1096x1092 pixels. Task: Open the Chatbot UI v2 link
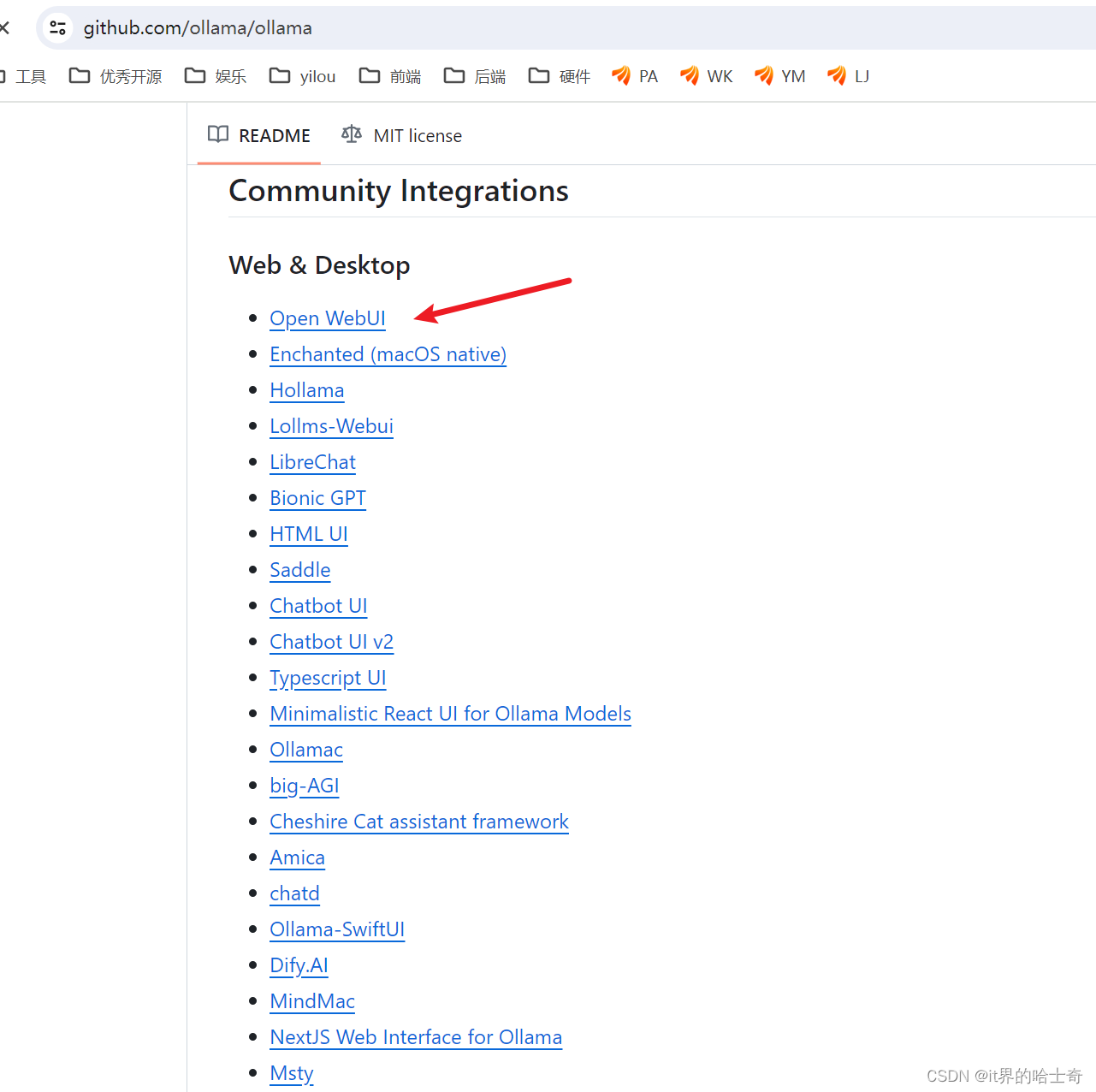click(x=331, y=642)
